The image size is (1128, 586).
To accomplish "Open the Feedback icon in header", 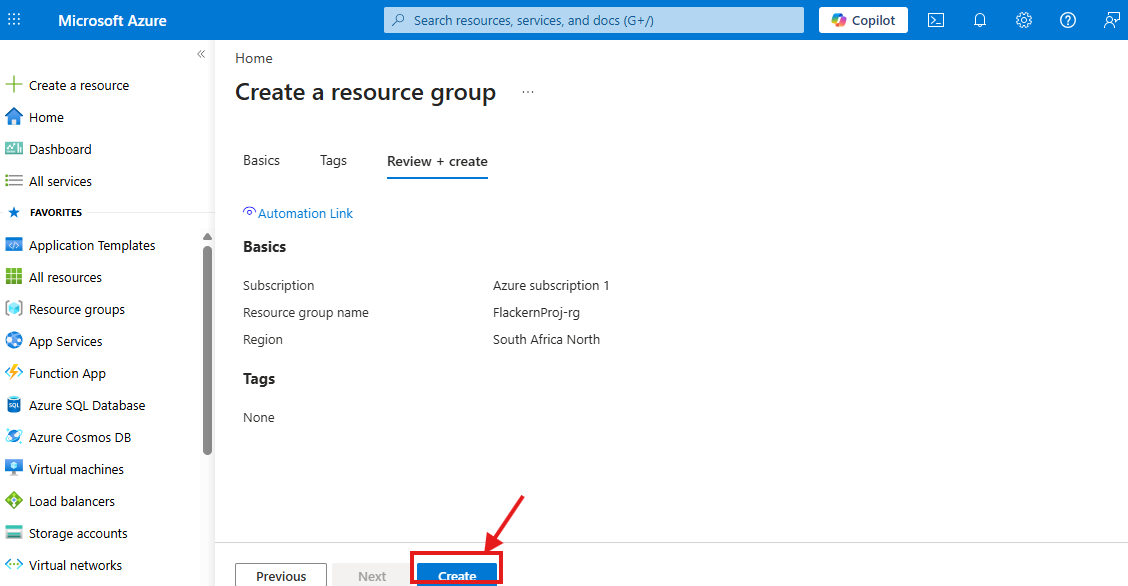I will point(1111,20).
